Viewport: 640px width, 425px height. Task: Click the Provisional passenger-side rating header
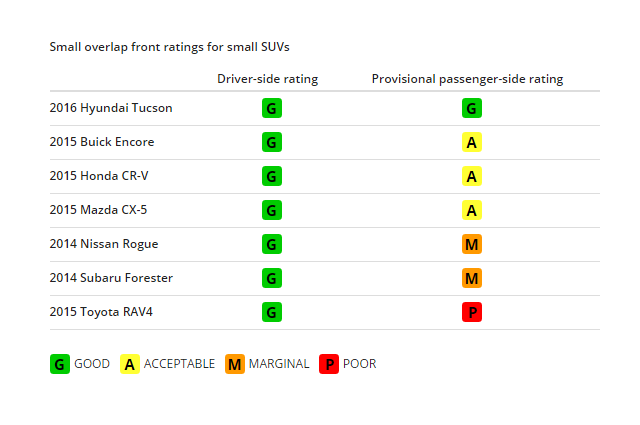[x=467, y=79]
